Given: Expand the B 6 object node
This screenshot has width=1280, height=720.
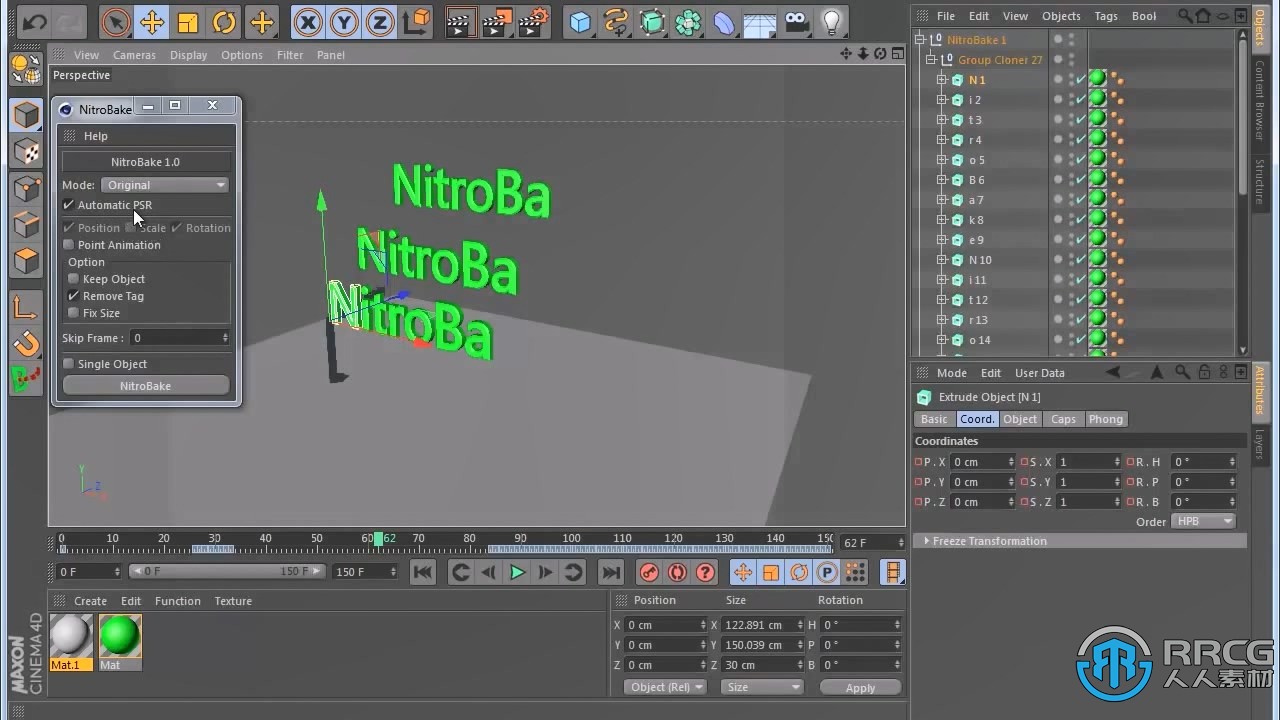Looking at the screenshot, I should [x=941, y=180].
